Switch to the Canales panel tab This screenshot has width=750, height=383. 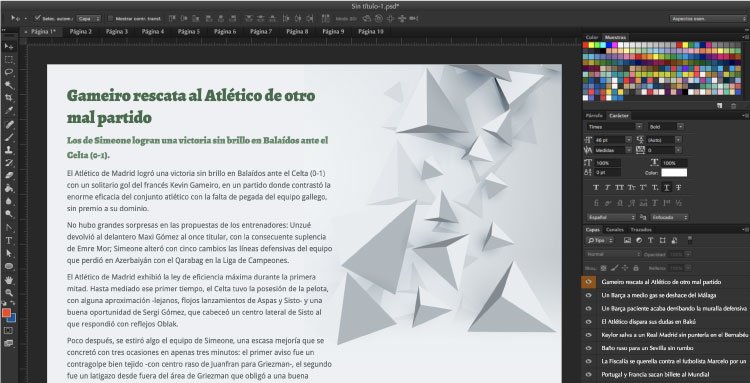click(615, 230)
